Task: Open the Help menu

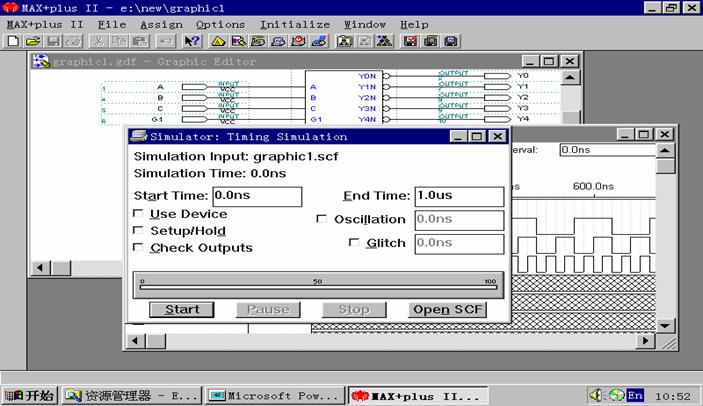Action: point(414,24)
